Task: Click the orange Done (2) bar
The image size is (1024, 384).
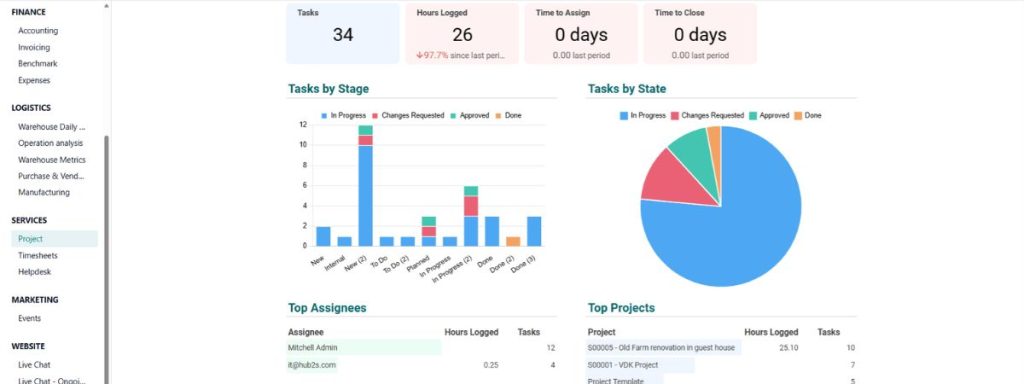Action: [513, 241]
